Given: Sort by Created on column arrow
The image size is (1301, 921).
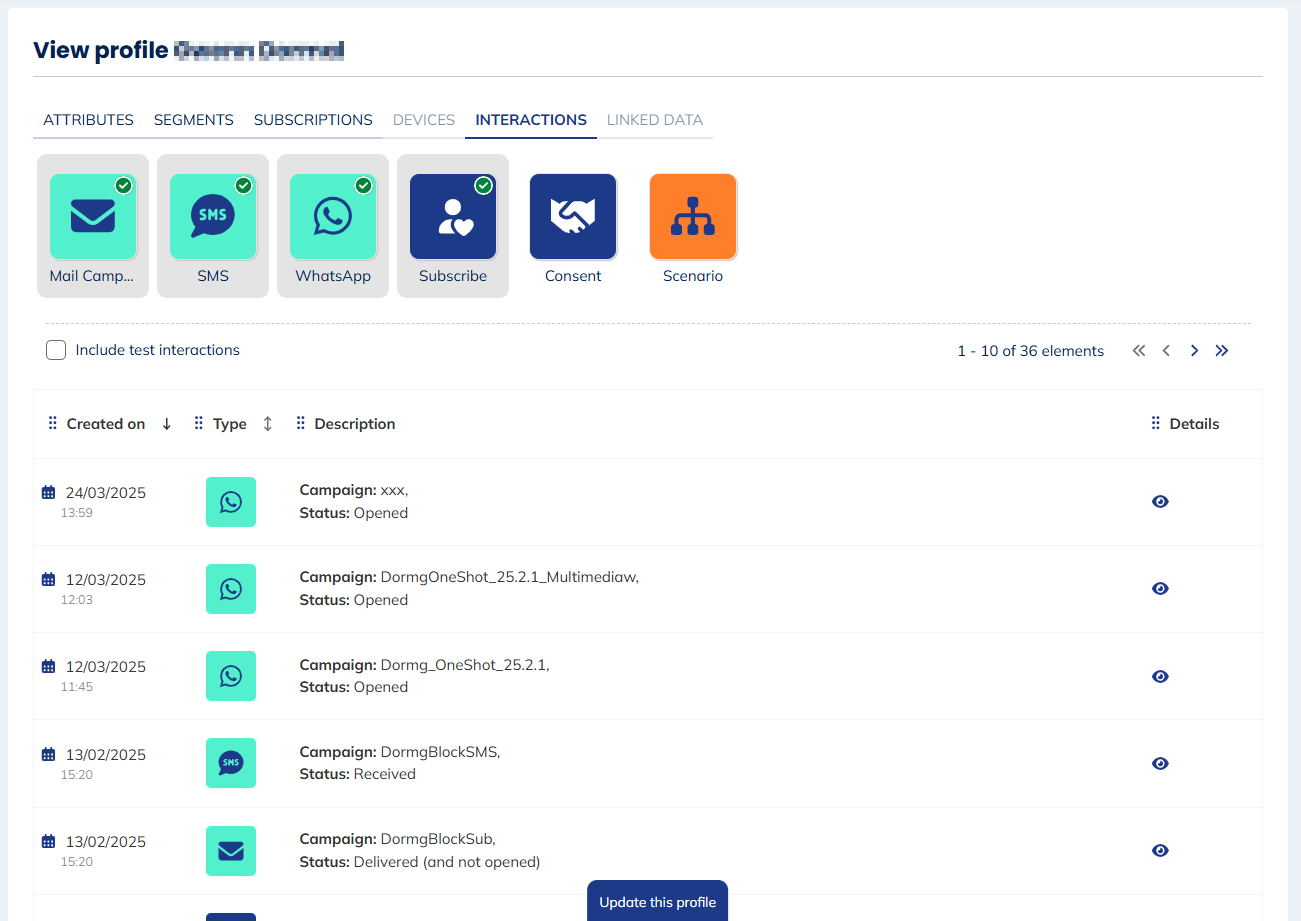Looking at the screenshot, I should coord(167,424).
